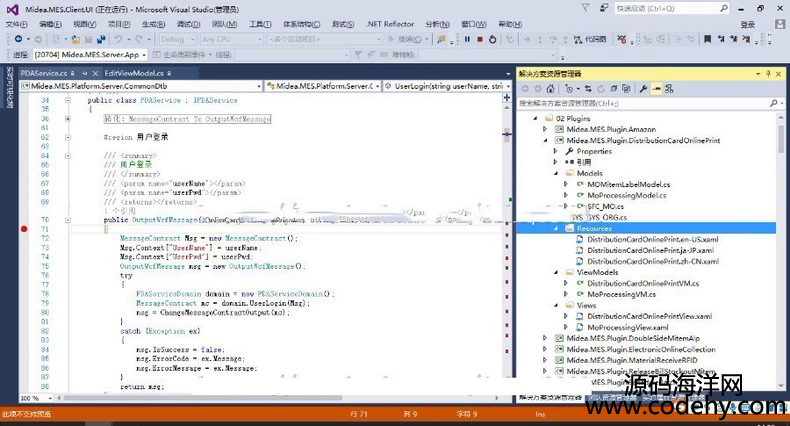Click the feedback icon beside quick launch
This screenshot has width=790, height=426.
(x=604, y=8)
